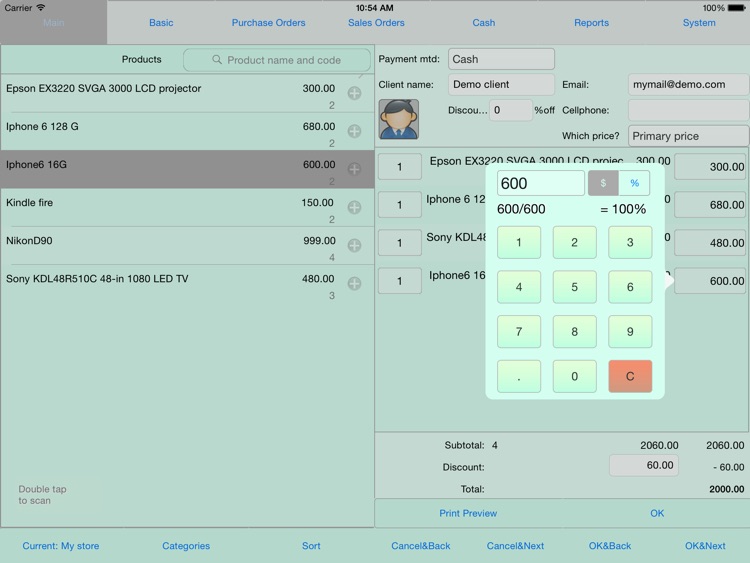
Task: Select Kindle fire product row
Action: point(187,207)
